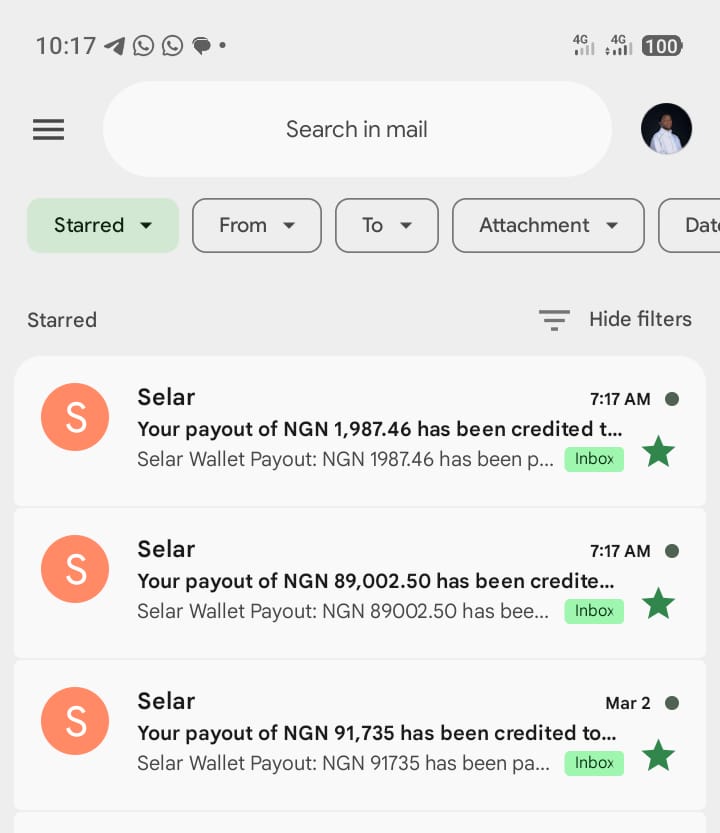Tap the filter lines icon
Image resolution: width=720 pixels, height=833 pixels.
pyautogui.click(x=554, y=320)
